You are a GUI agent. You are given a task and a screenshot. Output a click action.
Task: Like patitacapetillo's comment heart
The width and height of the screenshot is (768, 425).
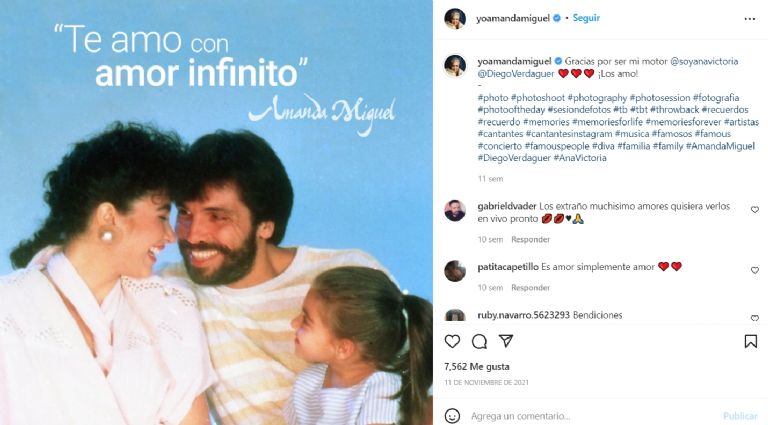[755, 270]
